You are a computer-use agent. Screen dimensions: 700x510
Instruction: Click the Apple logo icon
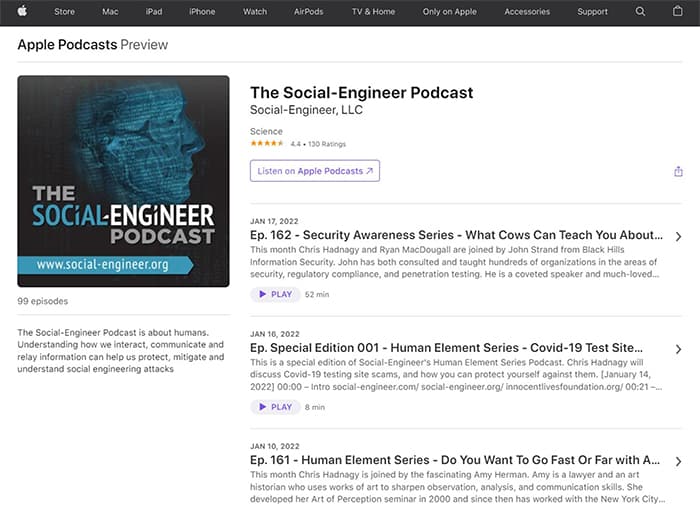click(x=22, y=11)
